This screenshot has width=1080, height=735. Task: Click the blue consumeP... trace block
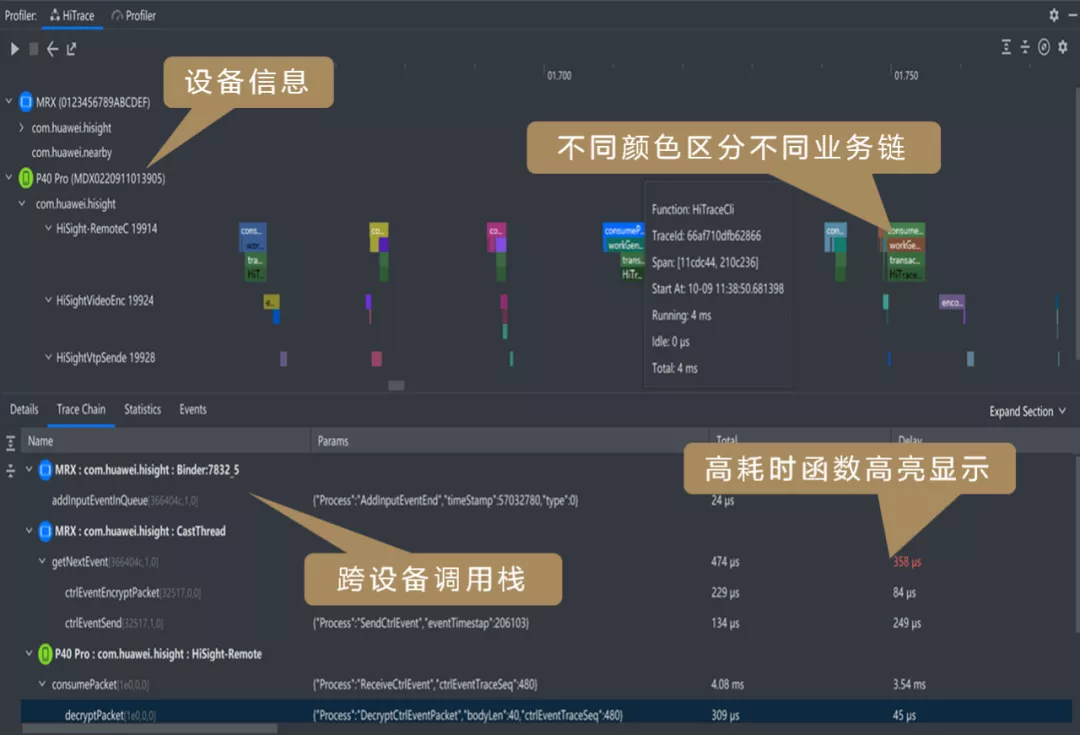[623, 230]
